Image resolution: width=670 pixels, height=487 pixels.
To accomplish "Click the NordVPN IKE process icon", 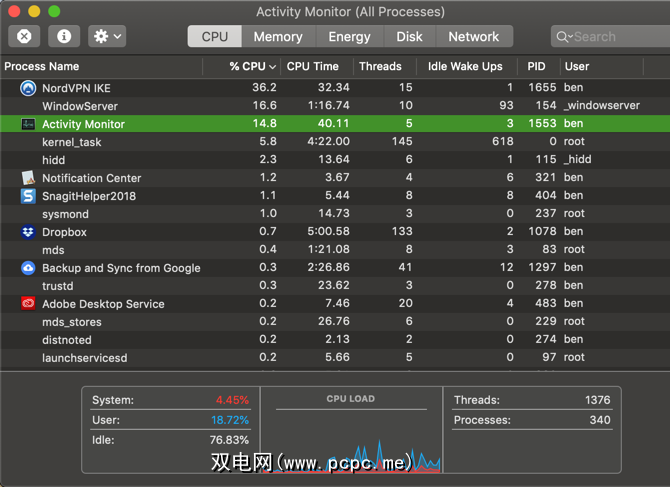I will tap(27, 88).
